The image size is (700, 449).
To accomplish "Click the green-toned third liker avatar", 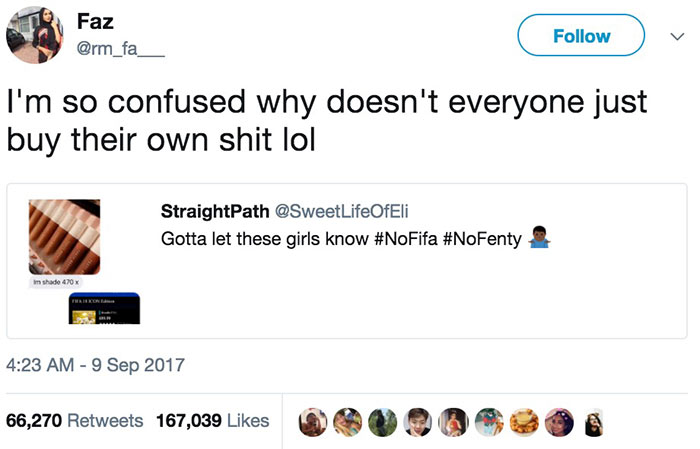I will tap(384, 421).
